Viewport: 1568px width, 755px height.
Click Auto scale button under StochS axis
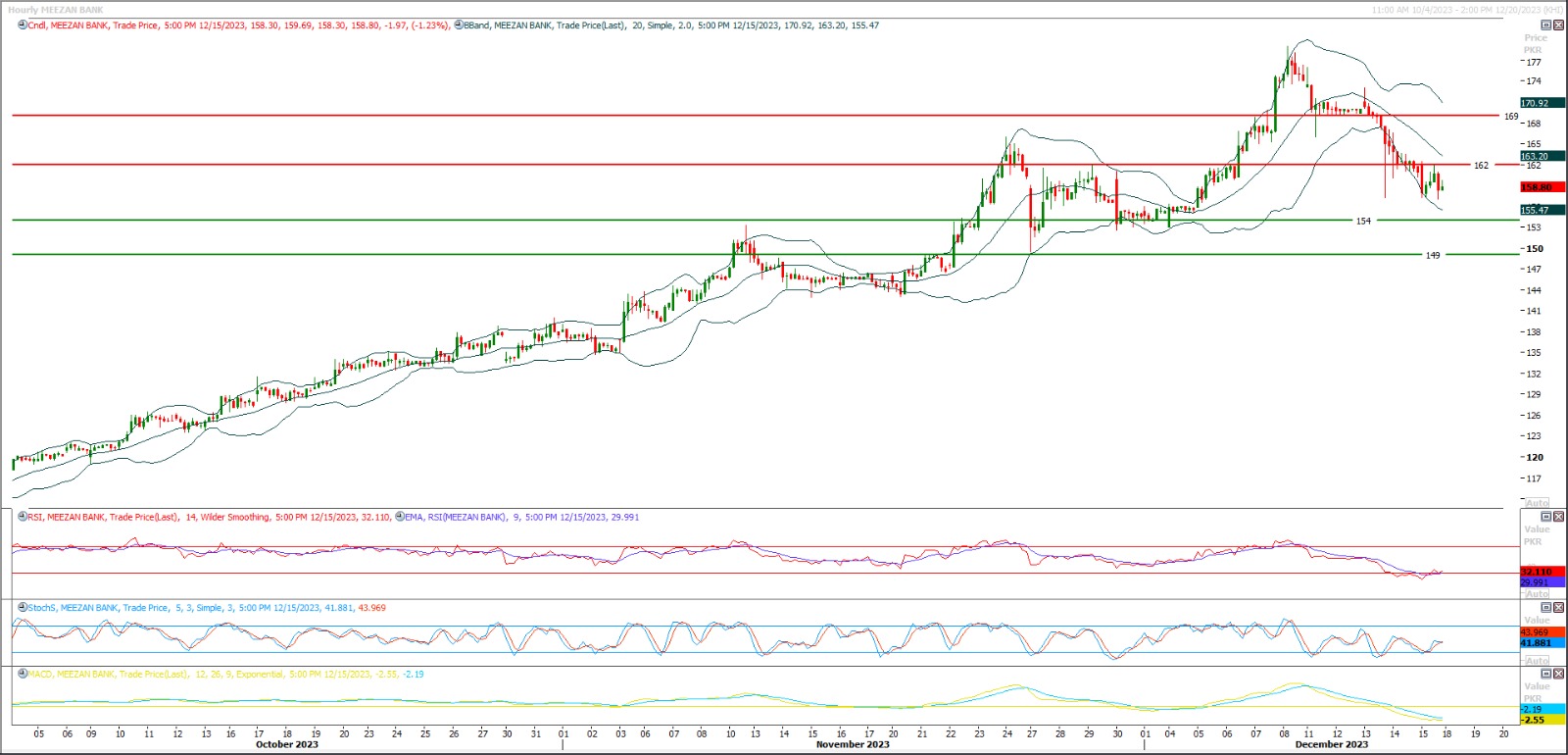coord(1538,661)
